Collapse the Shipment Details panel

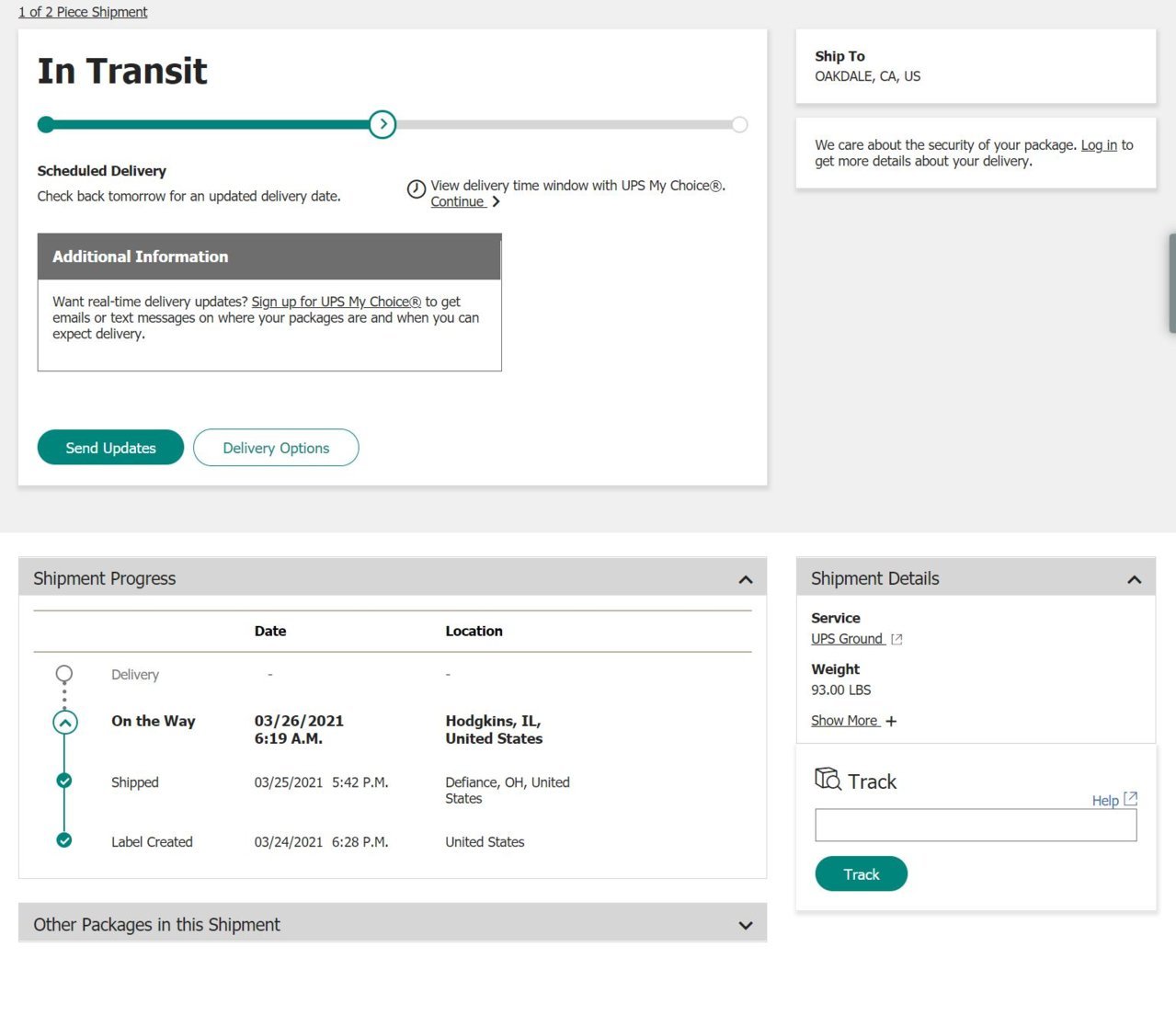pos(1135,579)
